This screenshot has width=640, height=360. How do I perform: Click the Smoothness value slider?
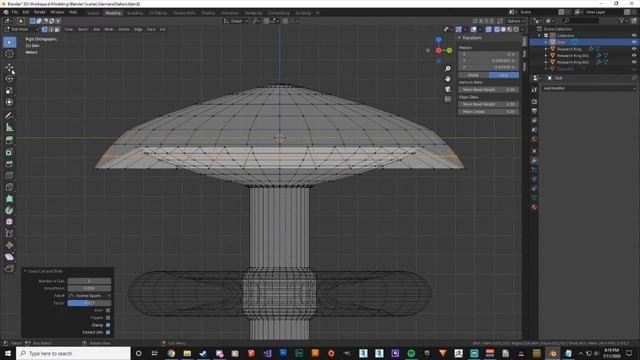coord(89,288)
